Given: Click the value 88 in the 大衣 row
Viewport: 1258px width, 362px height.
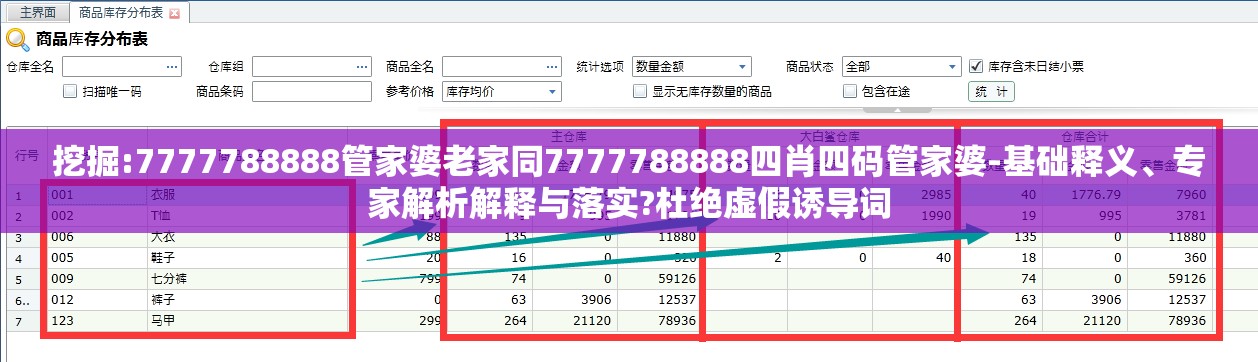Looking at the screenshot, I should pyautogui.click(x=433, y=236).
